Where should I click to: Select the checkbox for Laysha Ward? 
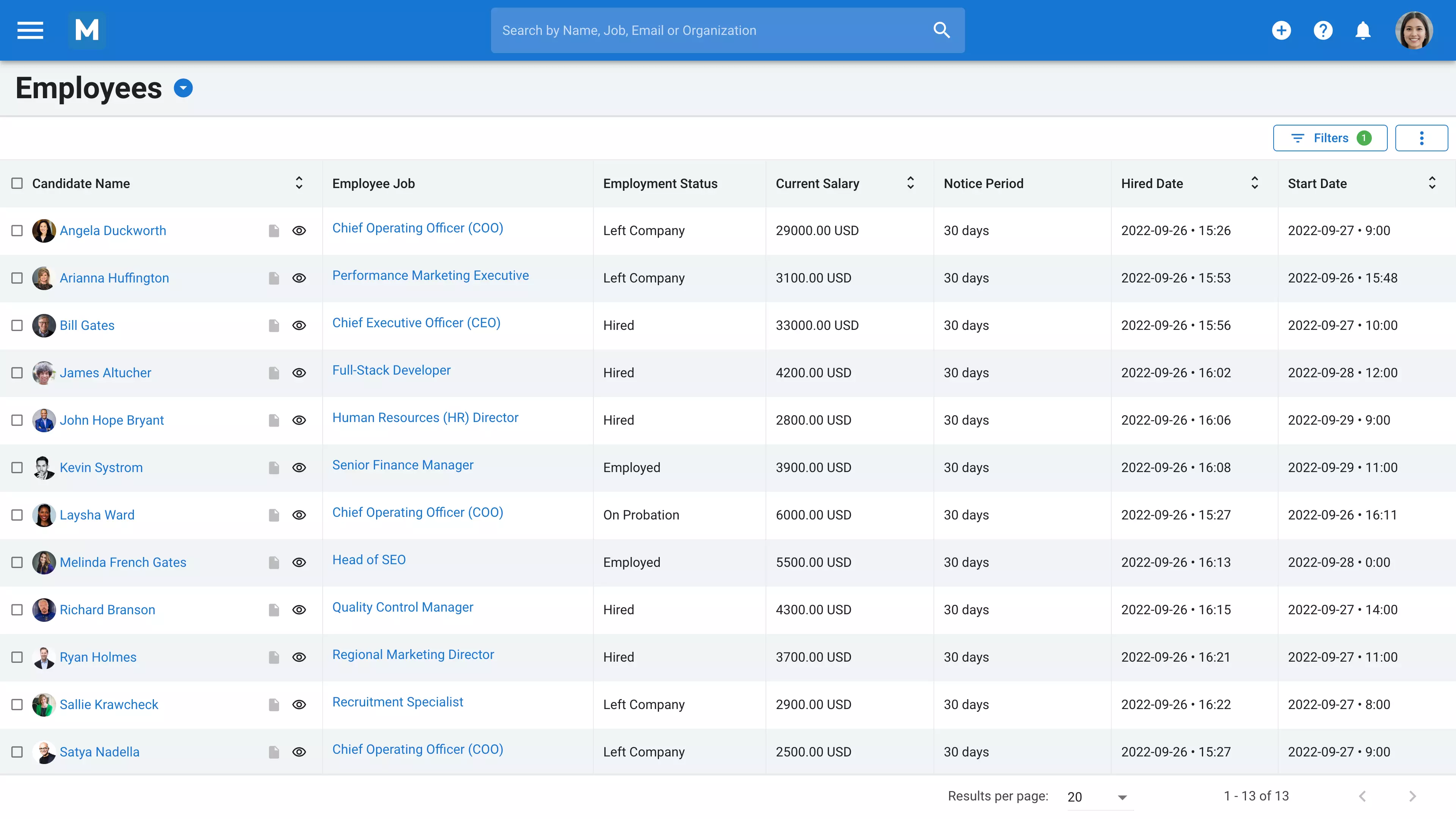tap(17, 515)
